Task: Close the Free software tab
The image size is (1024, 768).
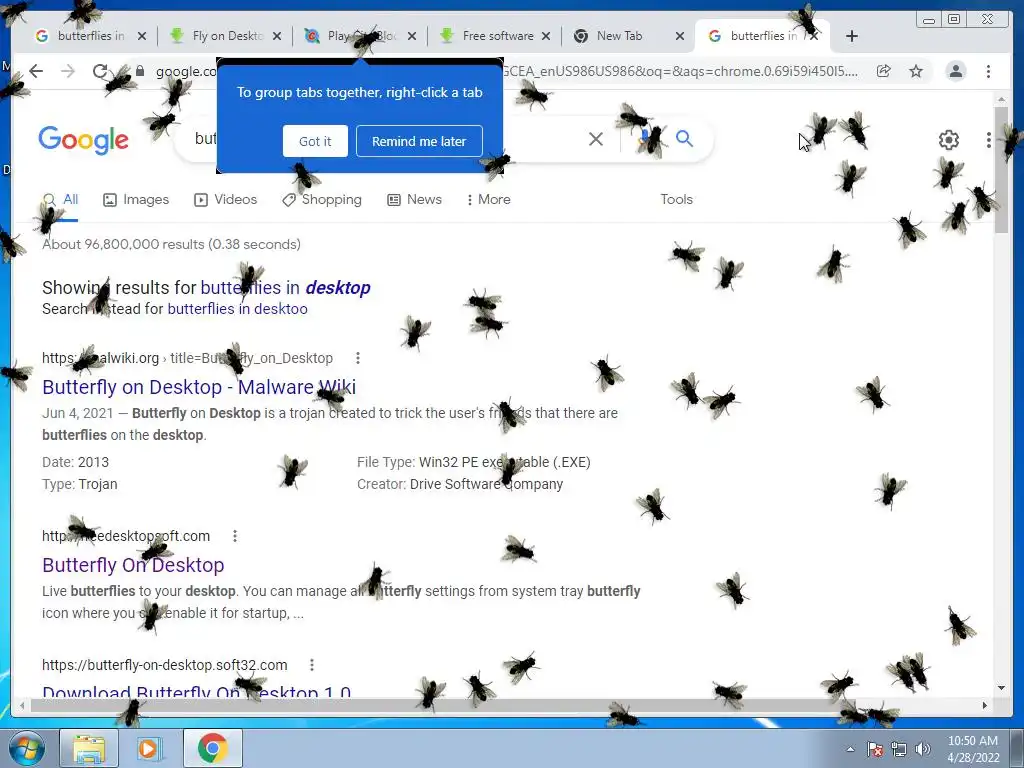Action: 546,36
